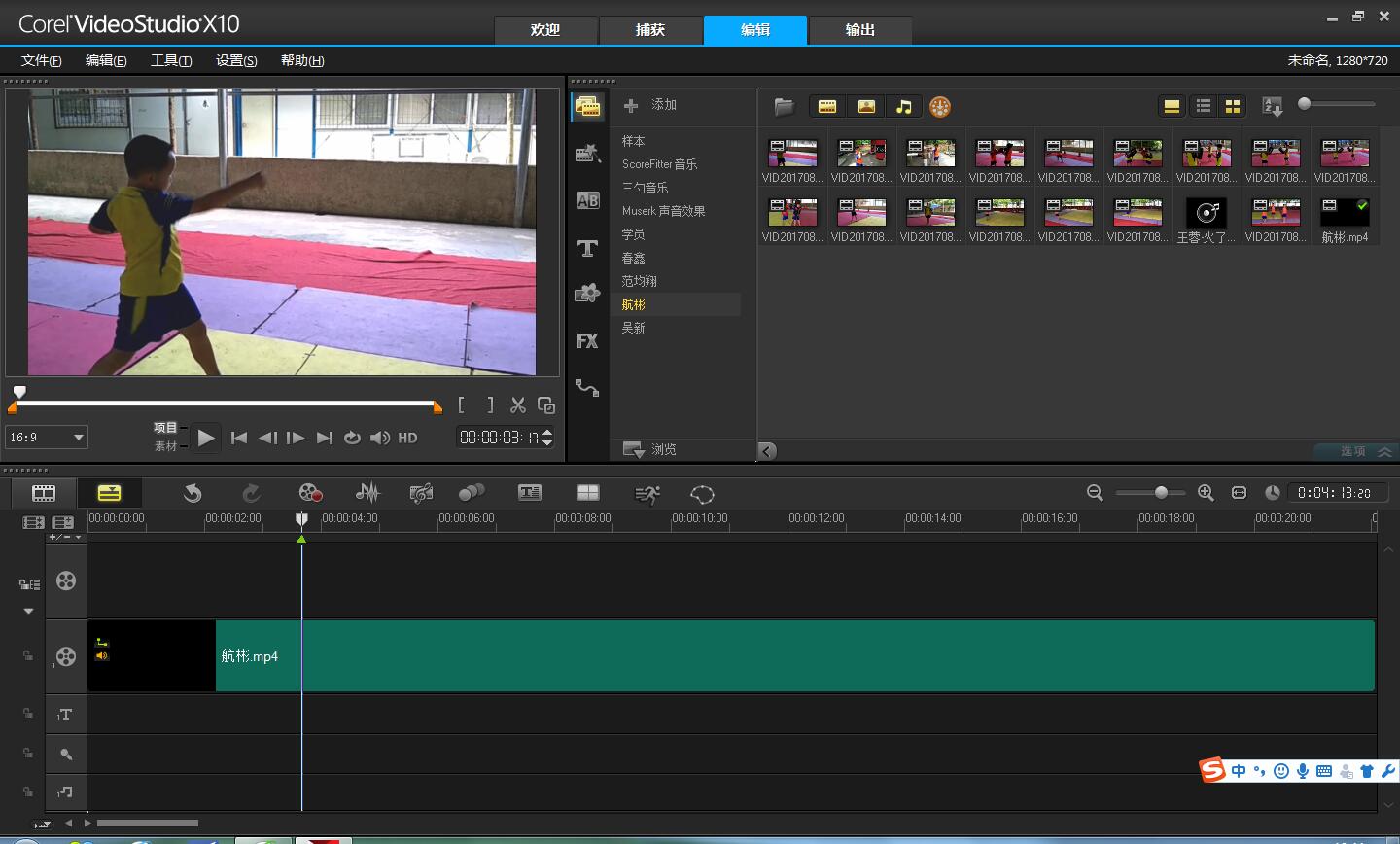Click 添加 to add a folder
The height and width of the screenshot is (844, 1400).
(x=650, y=105)
